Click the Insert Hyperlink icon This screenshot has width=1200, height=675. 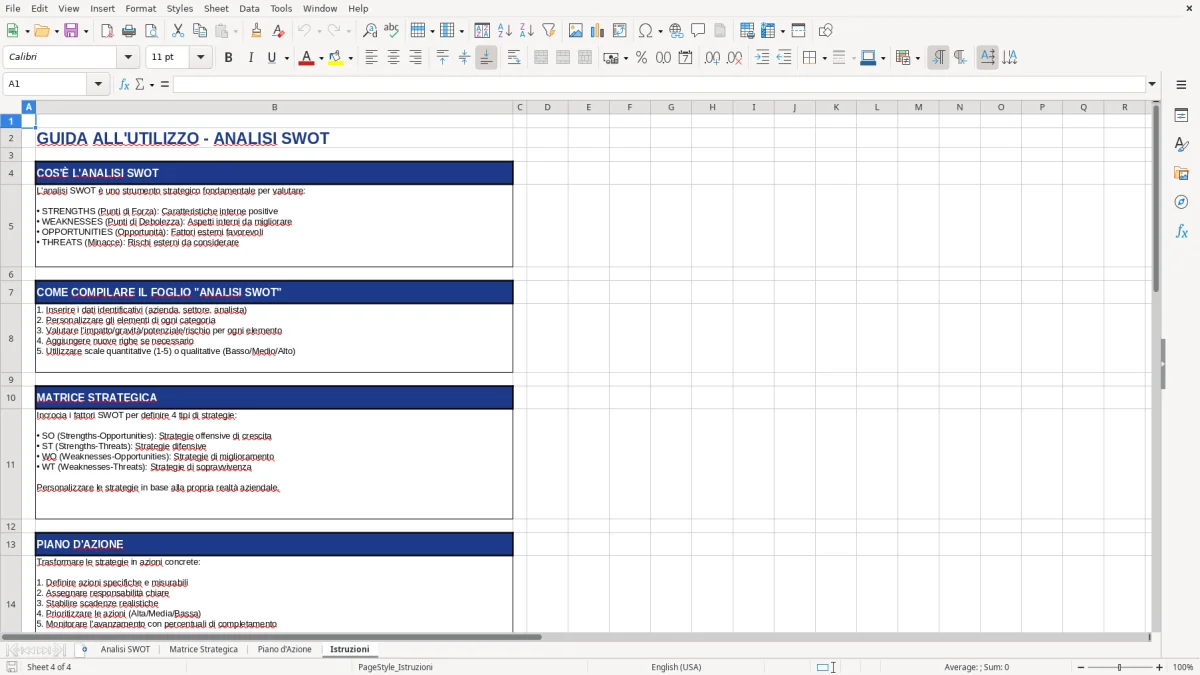pyautogui.click(x=676, y=30)
